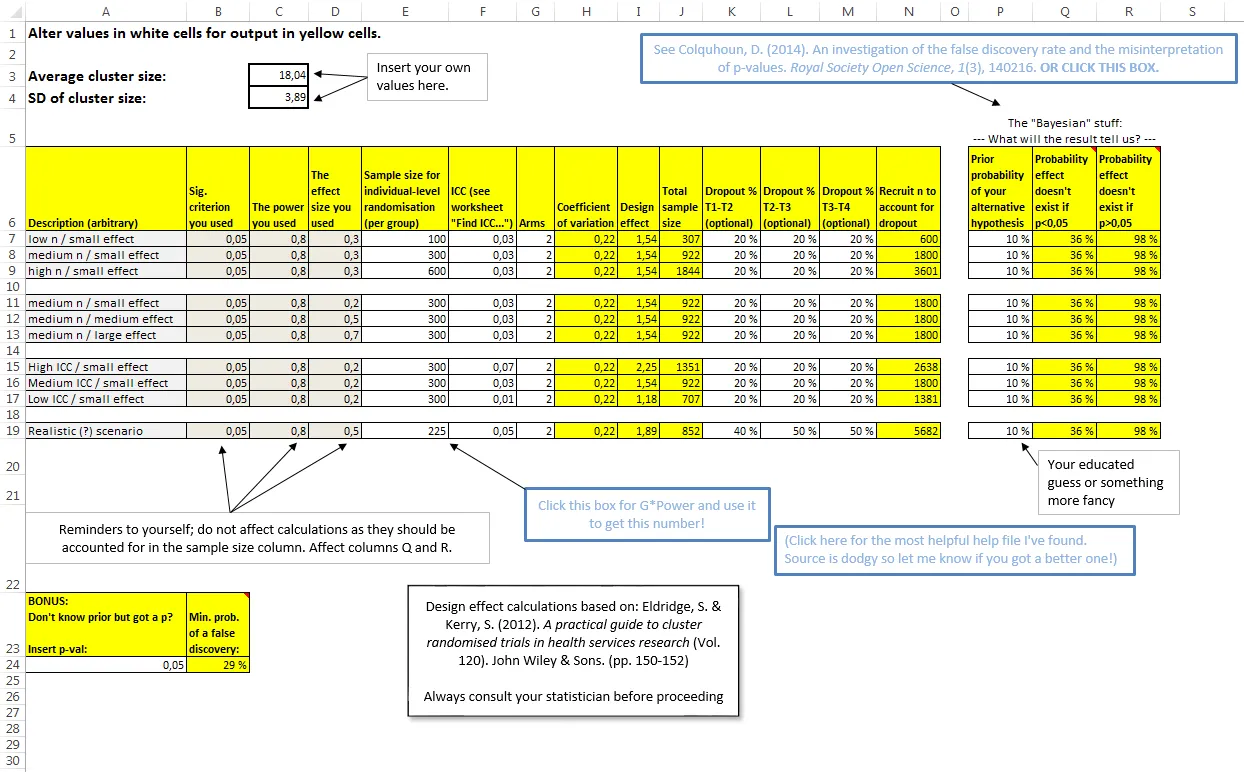Select the 'The power you used' header cell
The height and width of the screenshot is (772, 1244).
point(280,188)
